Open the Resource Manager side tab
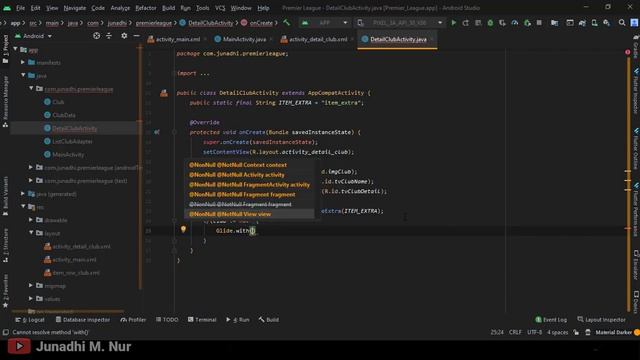Image resolution: width=640 pixels, height=360 pixels. point(5,101)
